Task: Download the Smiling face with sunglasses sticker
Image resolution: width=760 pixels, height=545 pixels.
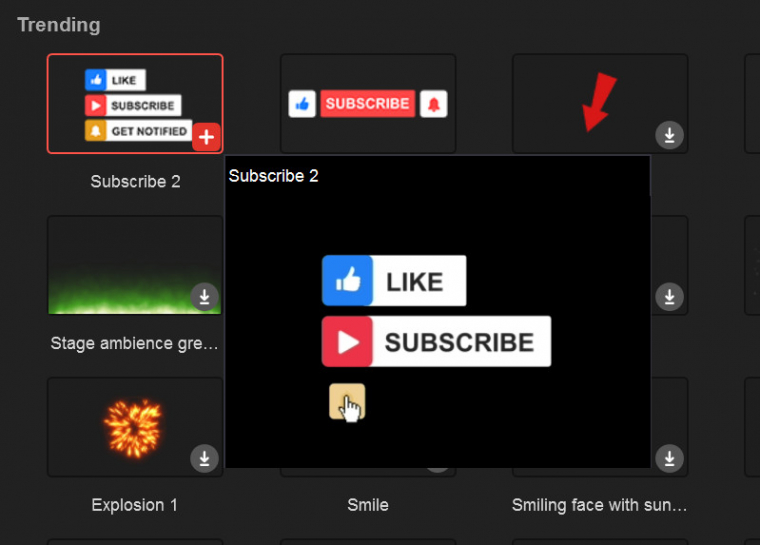Action: [x=669, y=458]
